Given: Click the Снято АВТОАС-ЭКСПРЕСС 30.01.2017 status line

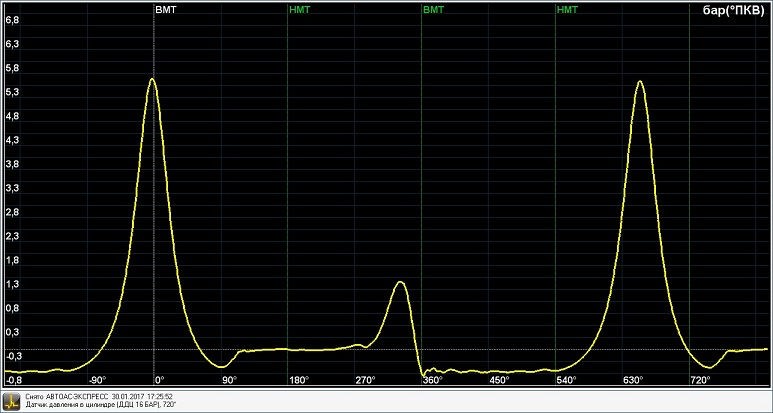Looking at the screenshot, I should tap(99, 397).
